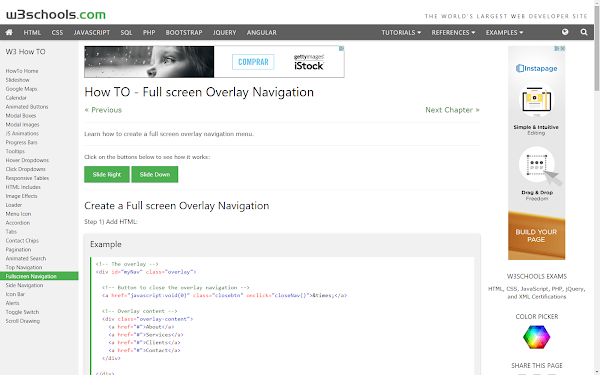
Task: Go to the Previous chapter link
Action: tap(103, 110)
